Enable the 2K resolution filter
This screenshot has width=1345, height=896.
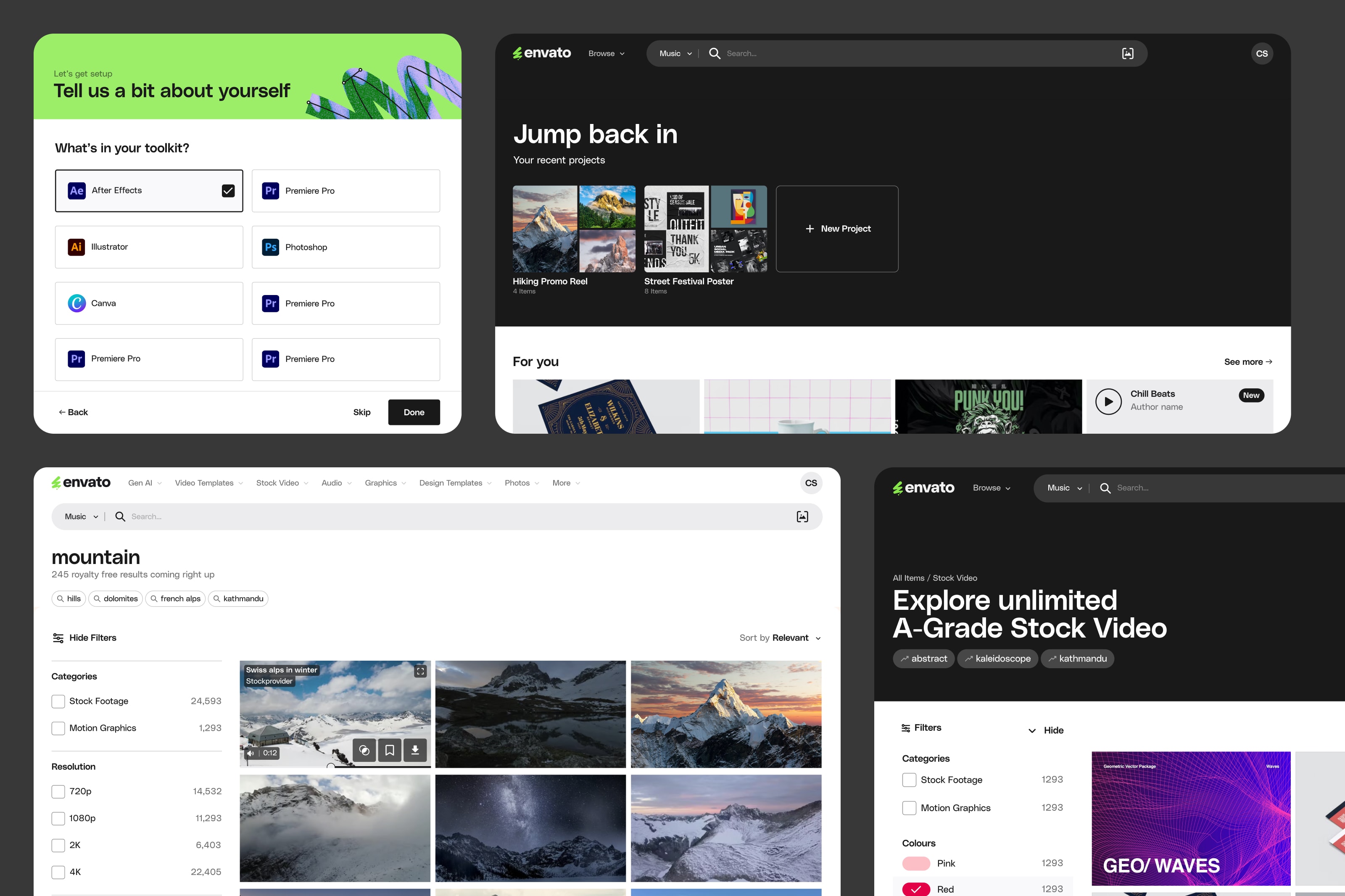click(58, 845)
